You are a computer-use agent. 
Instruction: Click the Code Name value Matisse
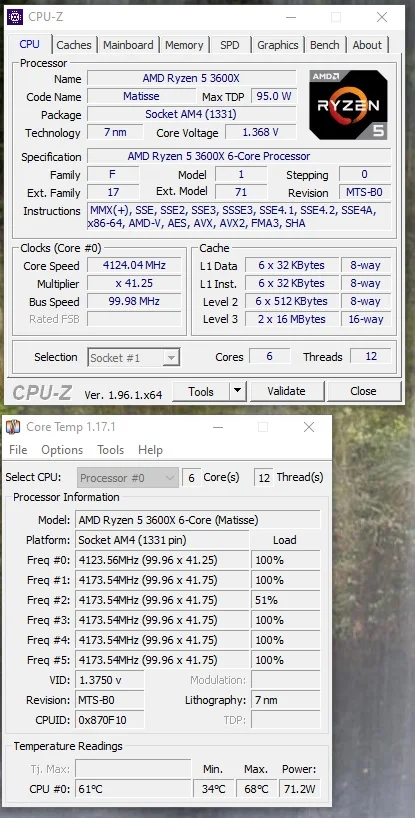pyautogui.click(x=141, y=97)
